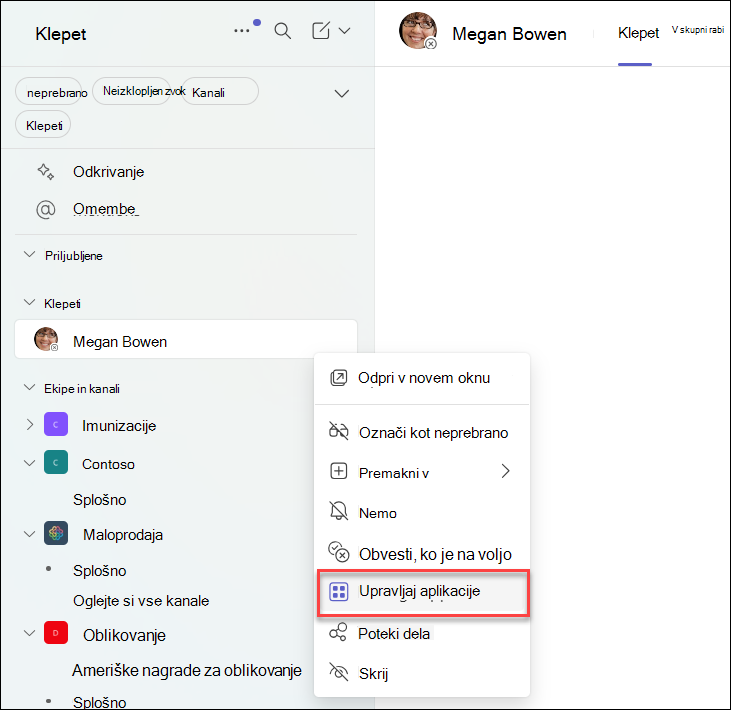The width and height of the screenshot is (731, 710).
Task: Open the Oblikovanje team
Action: coord(124,635)
